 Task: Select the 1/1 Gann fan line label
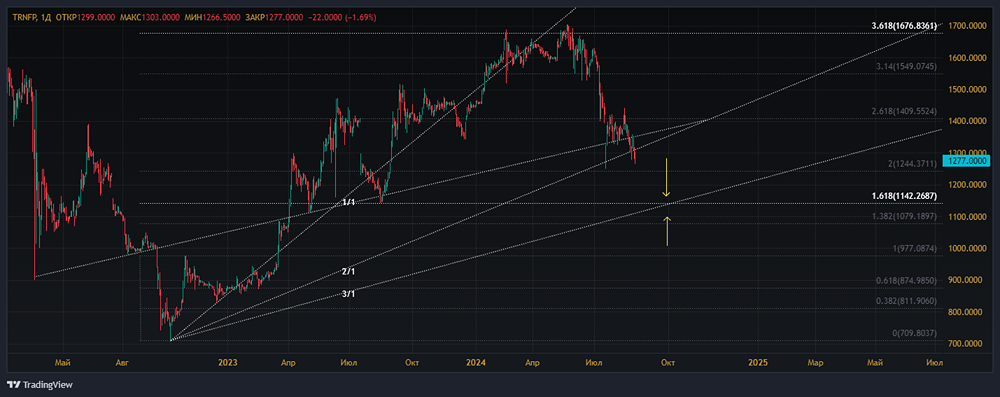348,202
